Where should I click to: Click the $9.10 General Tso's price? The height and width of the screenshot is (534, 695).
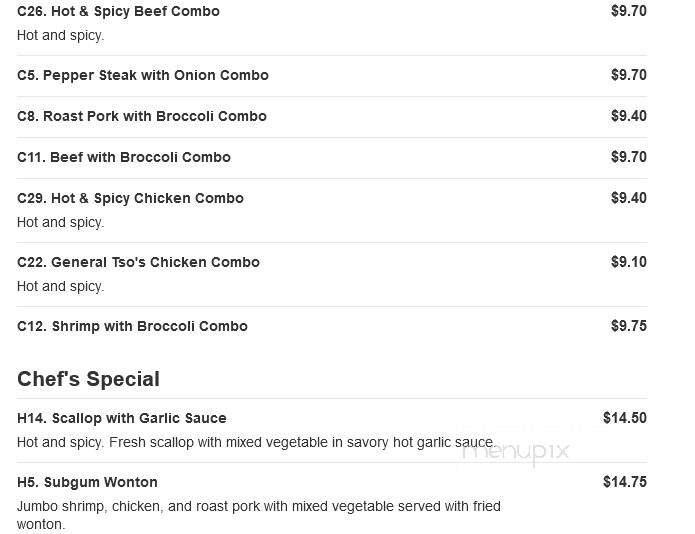tap(629, 261)
